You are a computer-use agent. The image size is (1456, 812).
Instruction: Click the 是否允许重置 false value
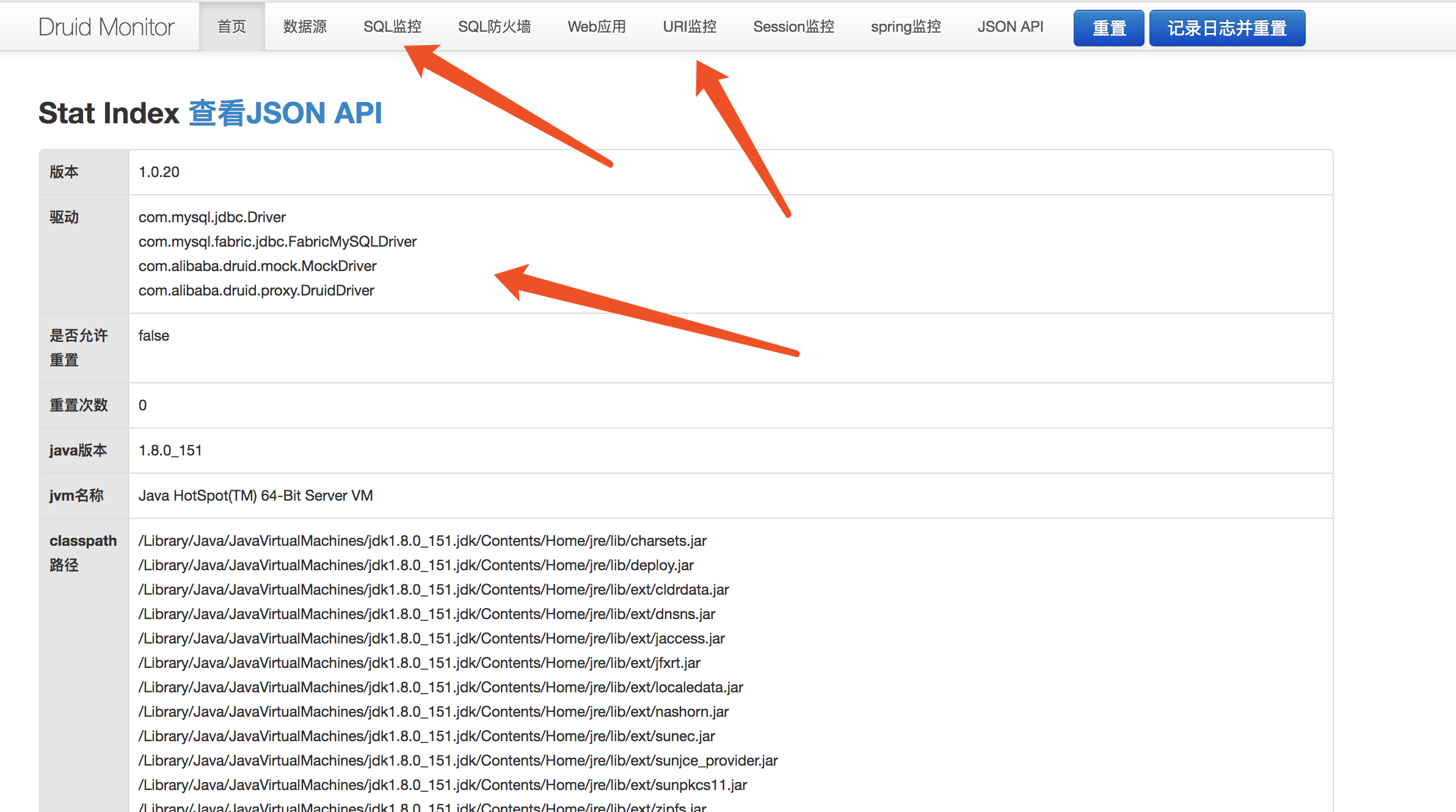coord(154,336)
